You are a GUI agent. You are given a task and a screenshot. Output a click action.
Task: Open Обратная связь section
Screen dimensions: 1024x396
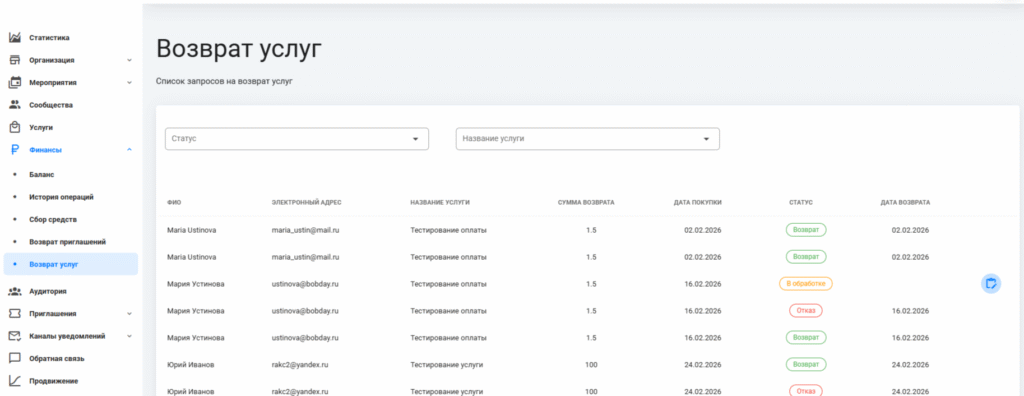56,358
